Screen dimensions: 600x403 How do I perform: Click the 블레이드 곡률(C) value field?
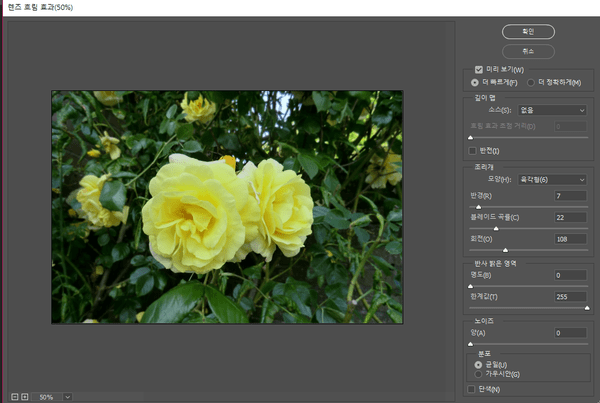click(570, 217)
